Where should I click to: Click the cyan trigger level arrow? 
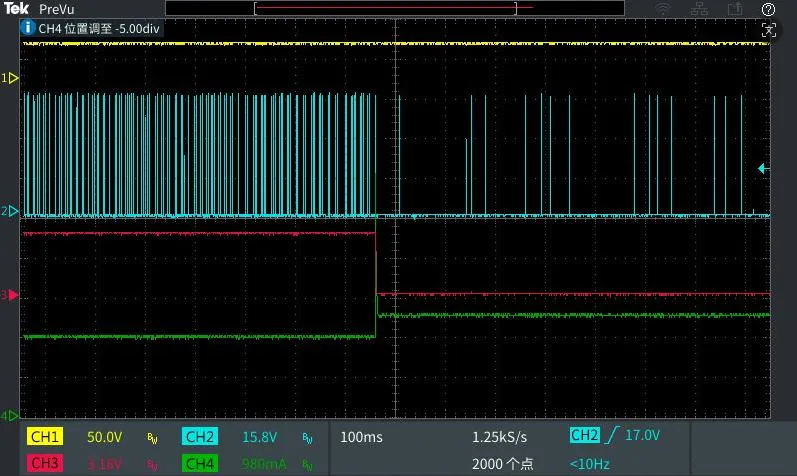tap(763, 168)
